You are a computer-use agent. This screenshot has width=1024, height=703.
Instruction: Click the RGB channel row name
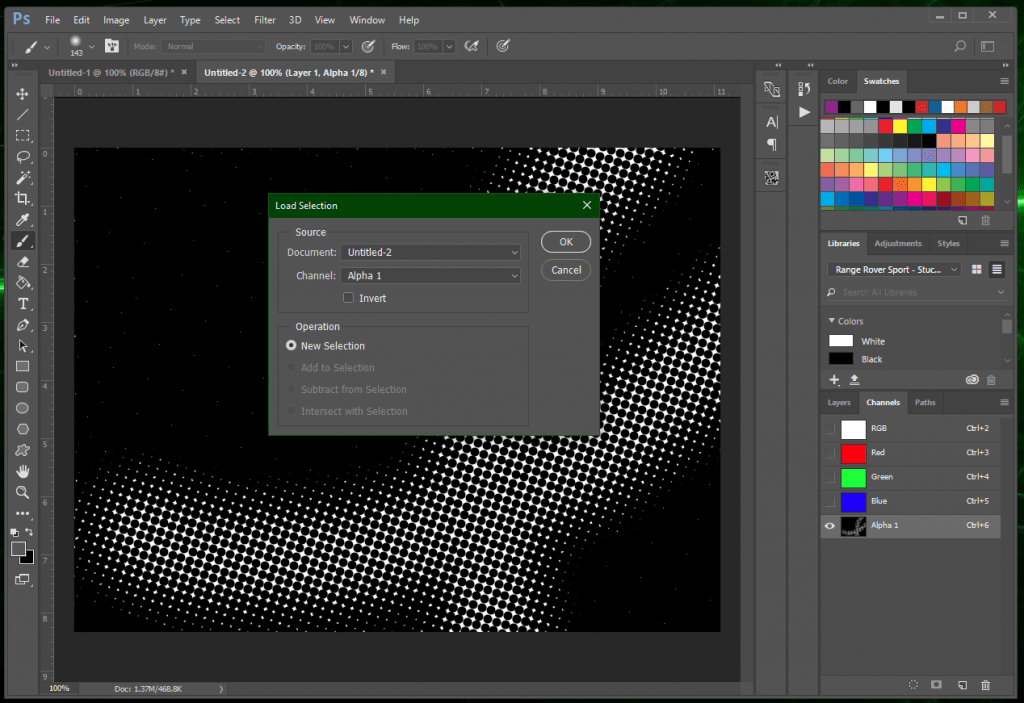pos(879,429)
